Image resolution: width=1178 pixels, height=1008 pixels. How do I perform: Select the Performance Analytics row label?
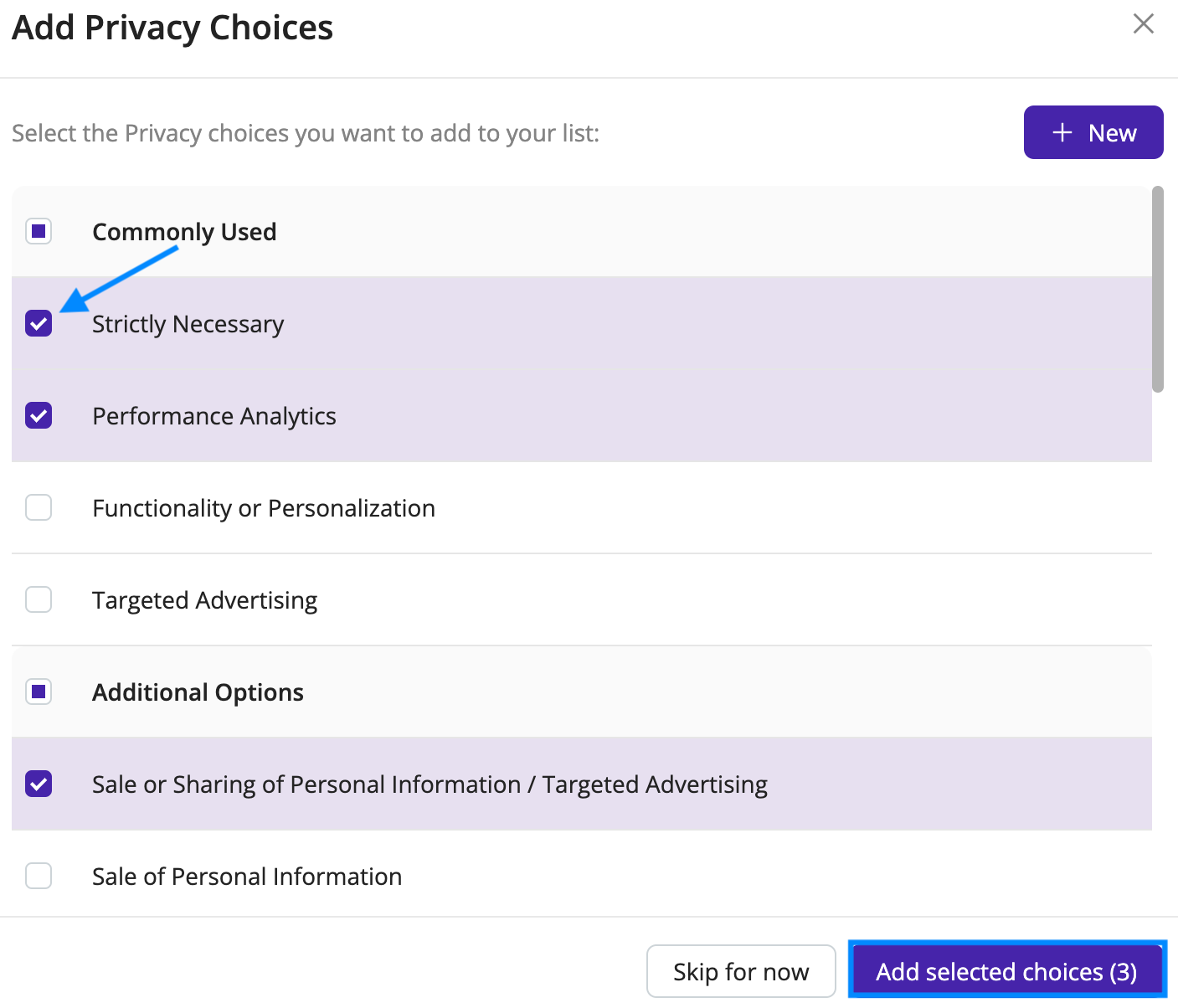(214, 416)
